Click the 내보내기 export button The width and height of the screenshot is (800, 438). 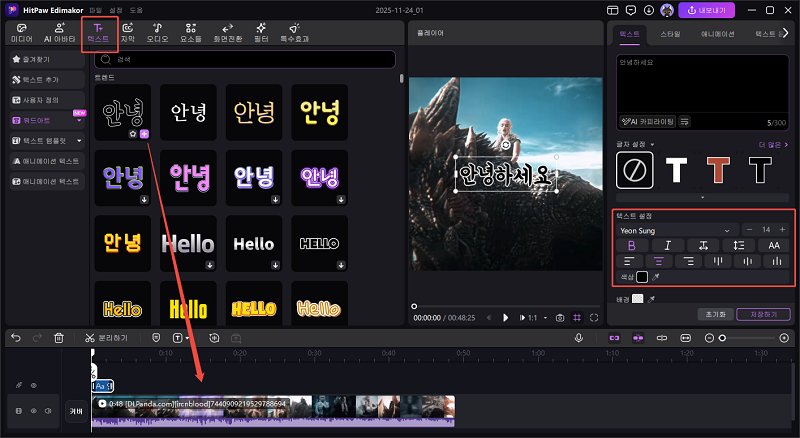coord(707,10)
